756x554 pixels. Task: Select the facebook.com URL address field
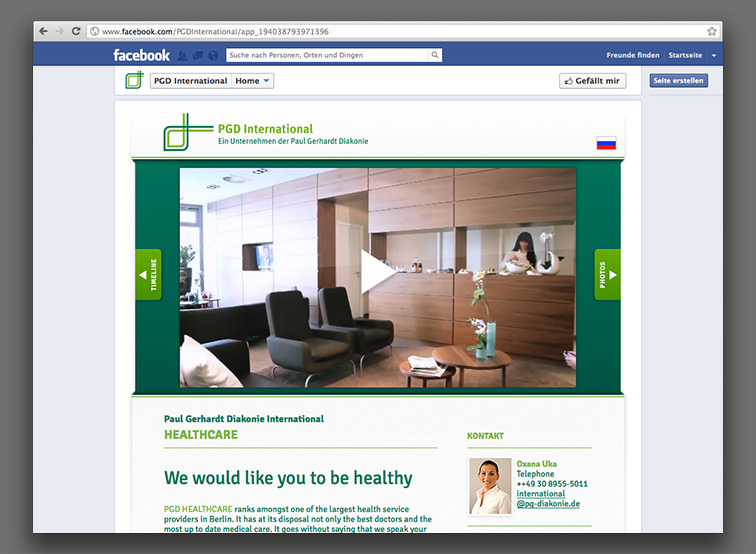[403, 31]
